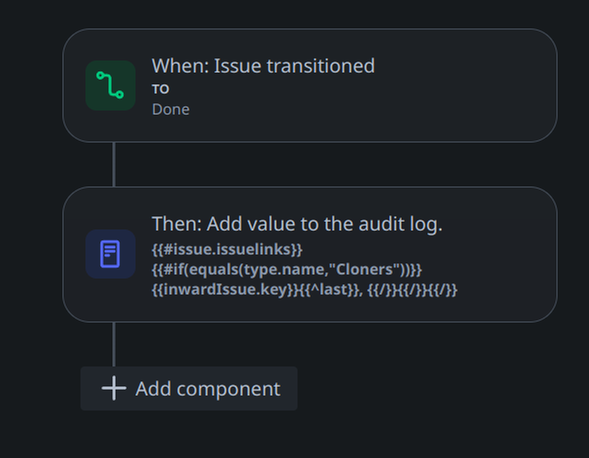Click connector line above Add component
This screenshot has height=458, width=589.
tap(114, 345)
